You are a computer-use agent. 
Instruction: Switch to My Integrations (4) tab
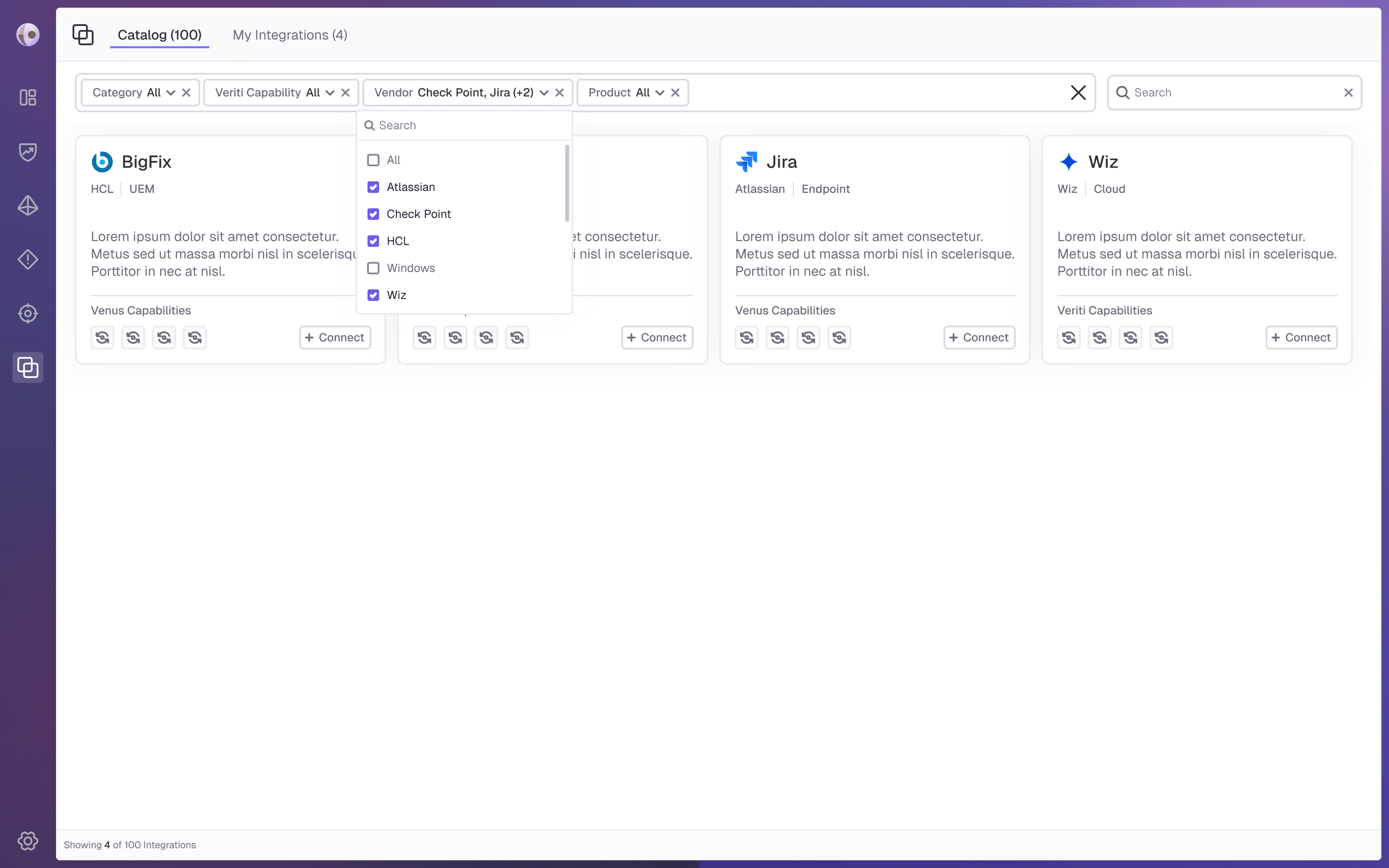pos(290,35)
